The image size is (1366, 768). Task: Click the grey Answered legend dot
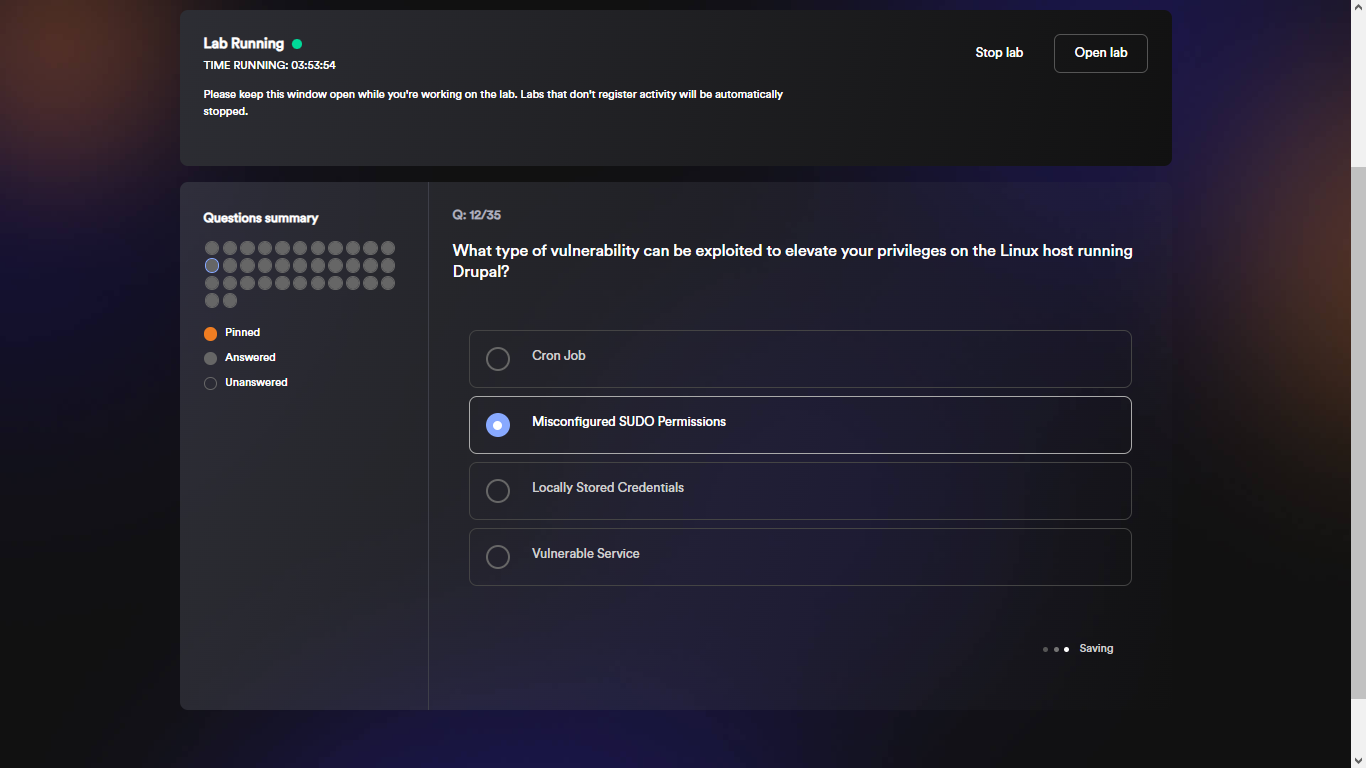[210, 358]
